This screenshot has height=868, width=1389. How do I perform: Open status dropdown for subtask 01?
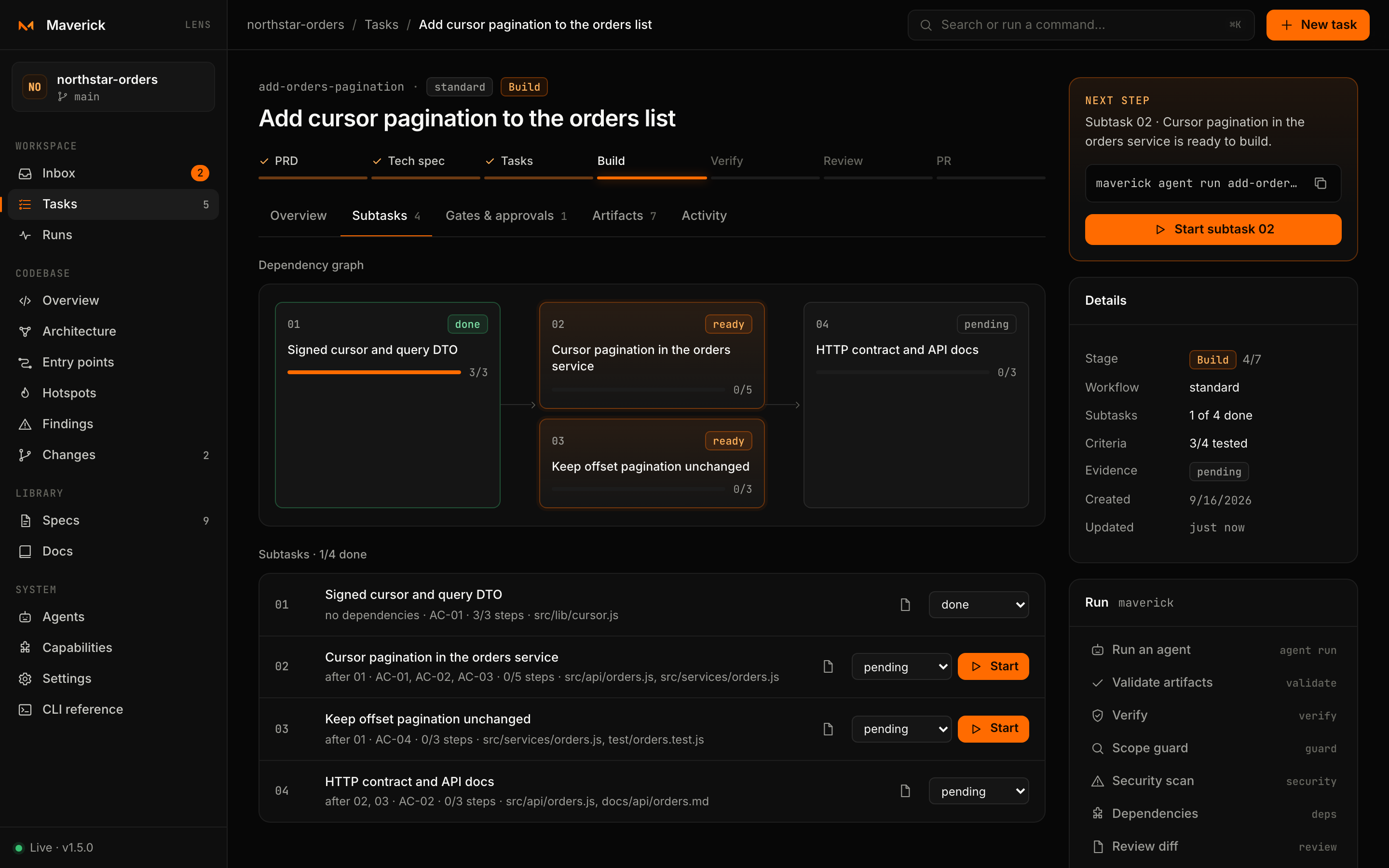click(x=979, y=605)
